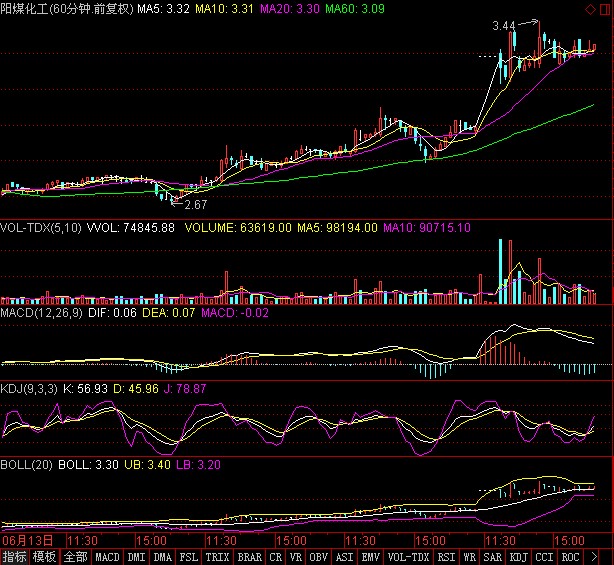Screen dimensions: 614x565
Task: Choose the MACD indicator tab in bottom bar
Action: pos(107,557)
